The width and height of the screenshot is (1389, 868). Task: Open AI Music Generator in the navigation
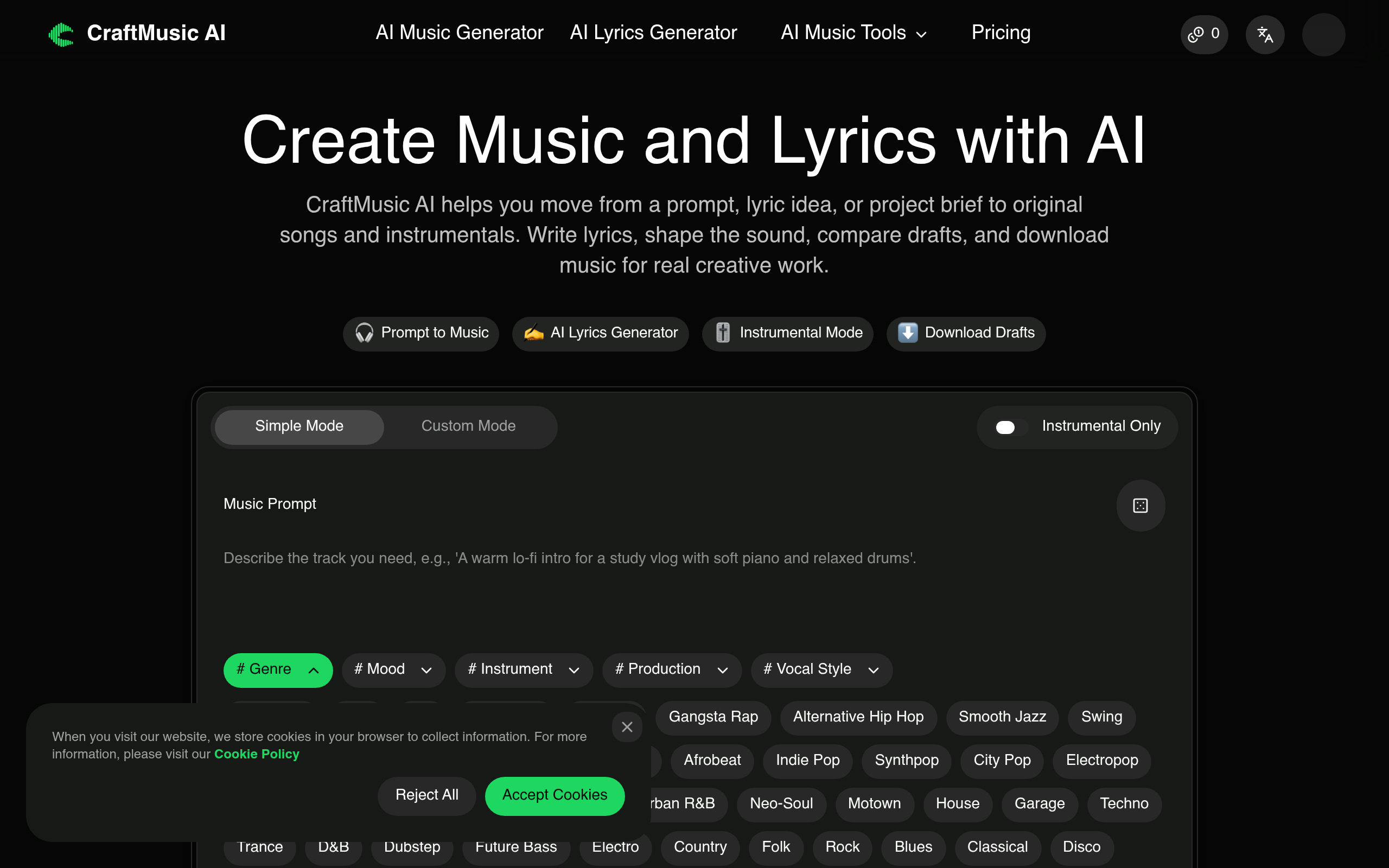(459, 33)
